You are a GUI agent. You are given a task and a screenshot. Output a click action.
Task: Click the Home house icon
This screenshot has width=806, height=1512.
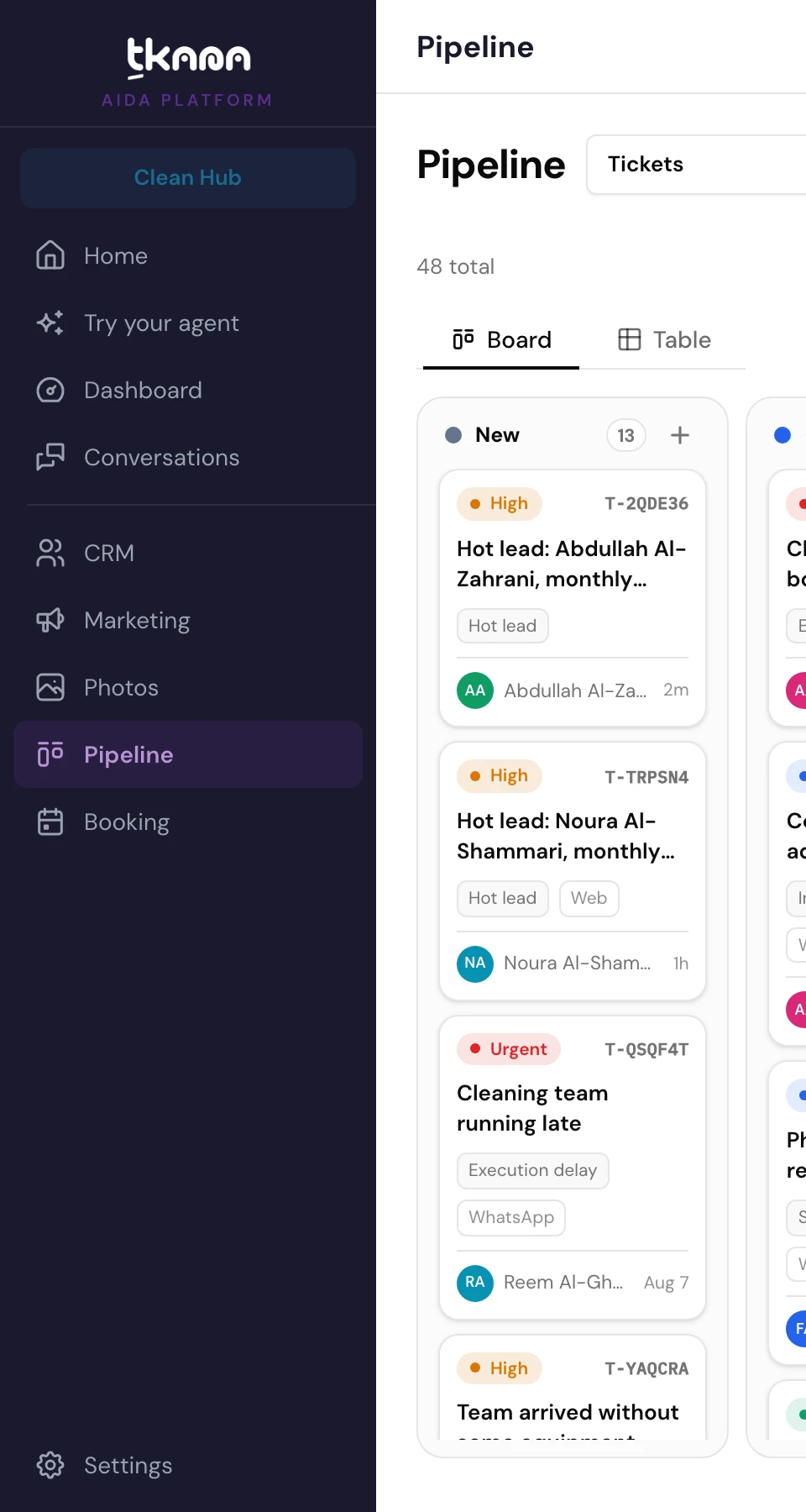[50, 255]
